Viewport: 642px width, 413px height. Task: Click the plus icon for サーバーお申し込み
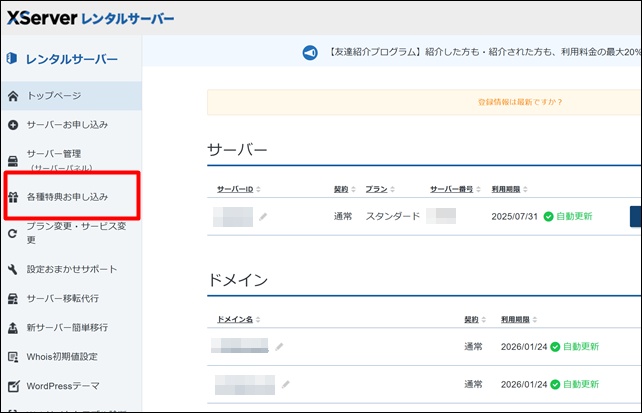(13, 125)
